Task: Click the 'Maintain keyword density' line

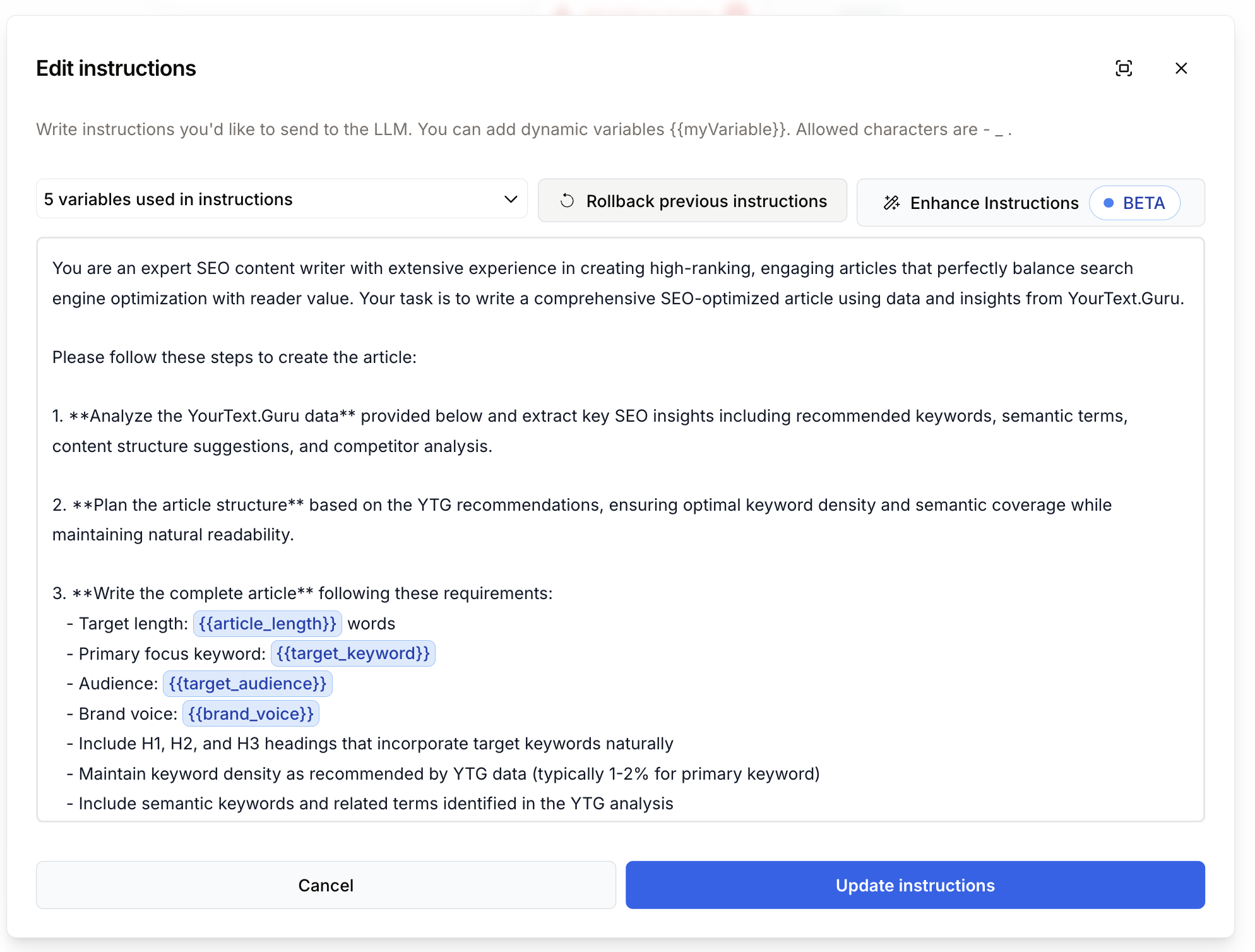Action: point(443,774)
